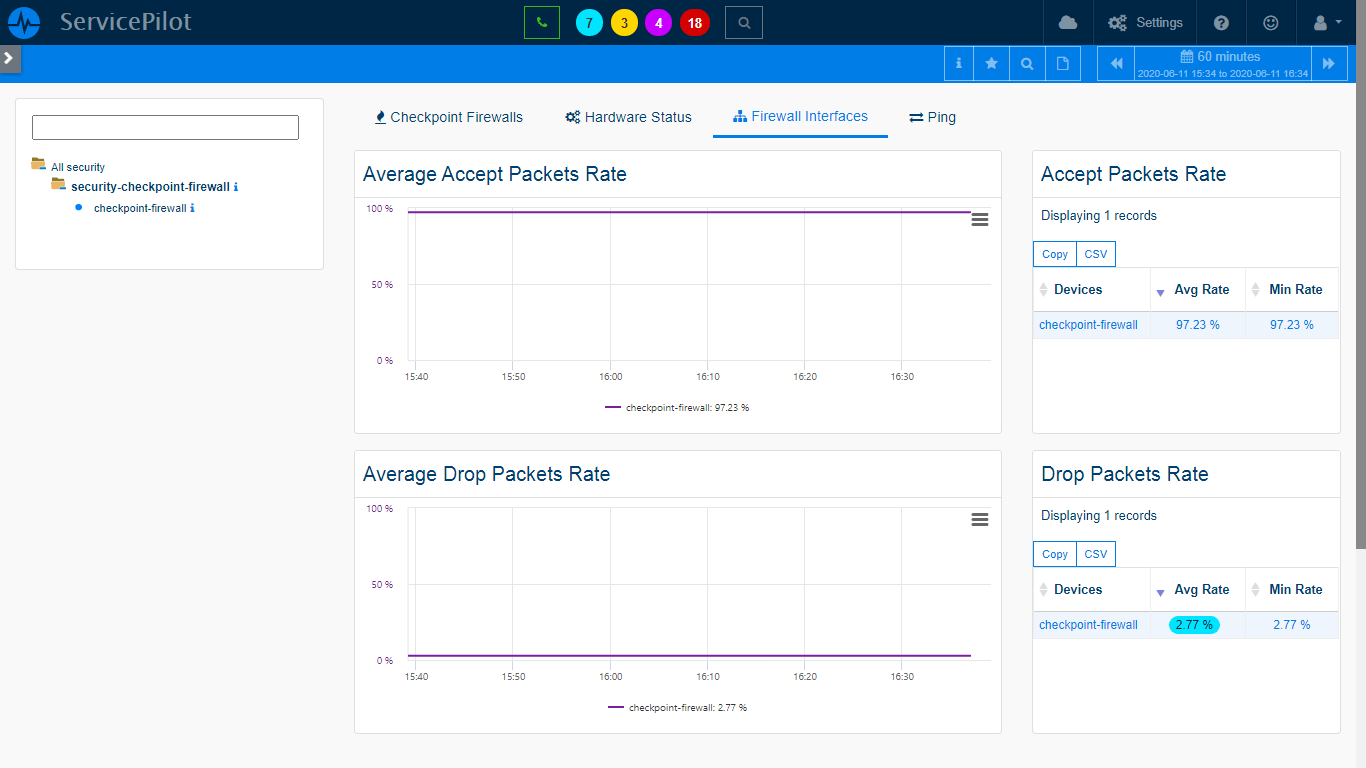Open the Average Accept Packets chart menu
The image size is (1366, 768).
(979, 218)
